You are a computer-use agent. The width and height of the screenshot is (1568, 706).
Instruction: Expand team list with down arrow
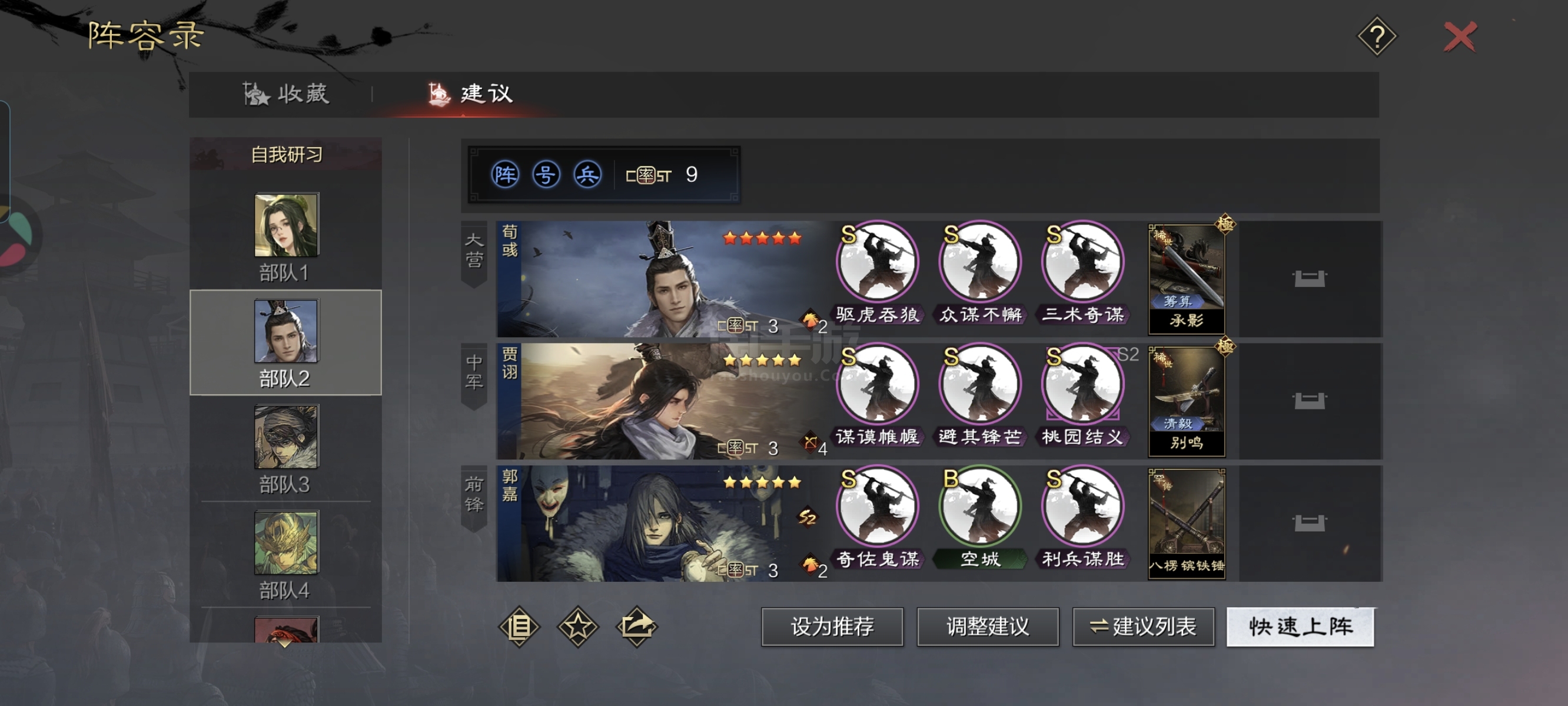pos(284,642)
